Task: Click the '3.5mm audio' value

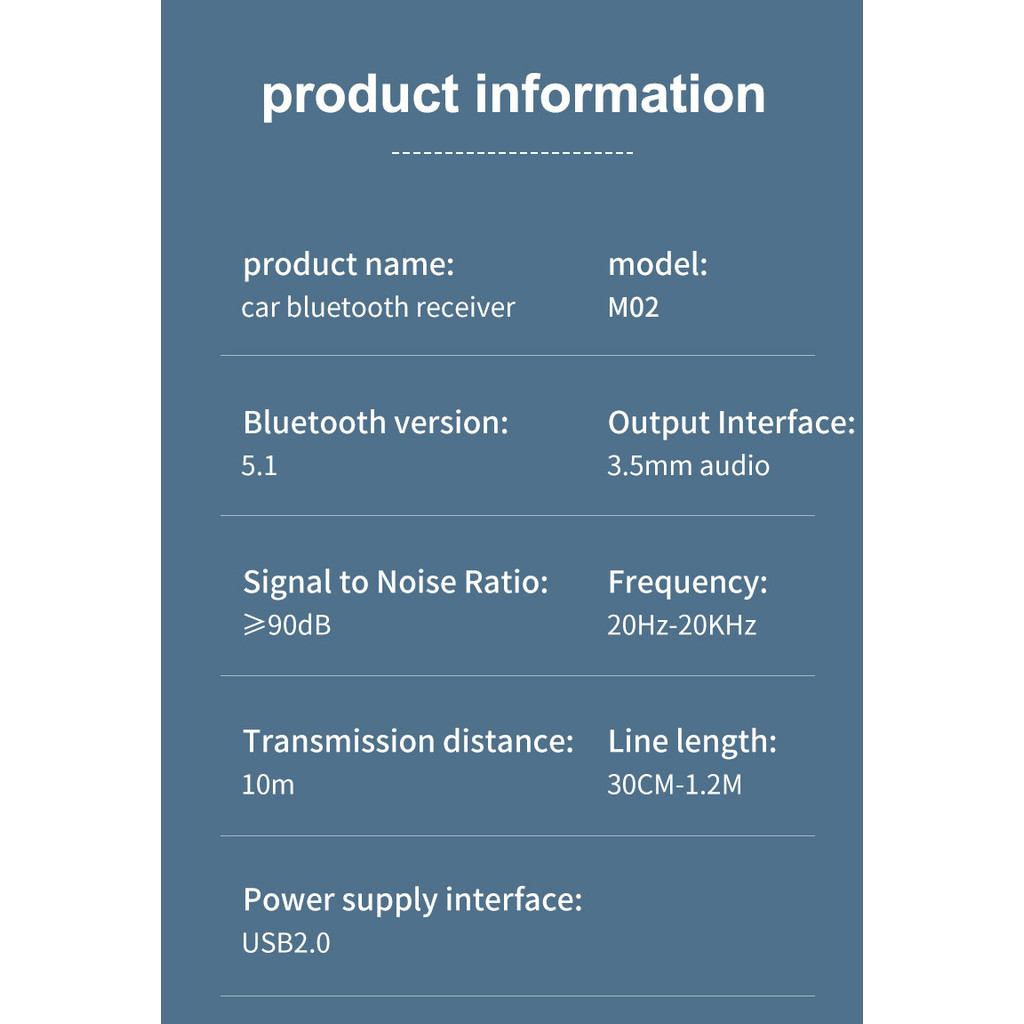Action: 688,466
